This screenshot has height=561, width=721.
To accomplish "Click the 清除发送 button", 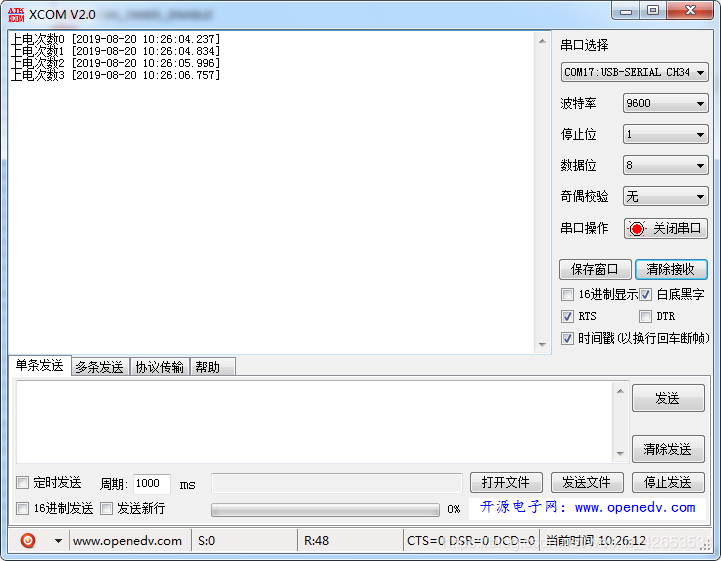I will coord(668,449).
